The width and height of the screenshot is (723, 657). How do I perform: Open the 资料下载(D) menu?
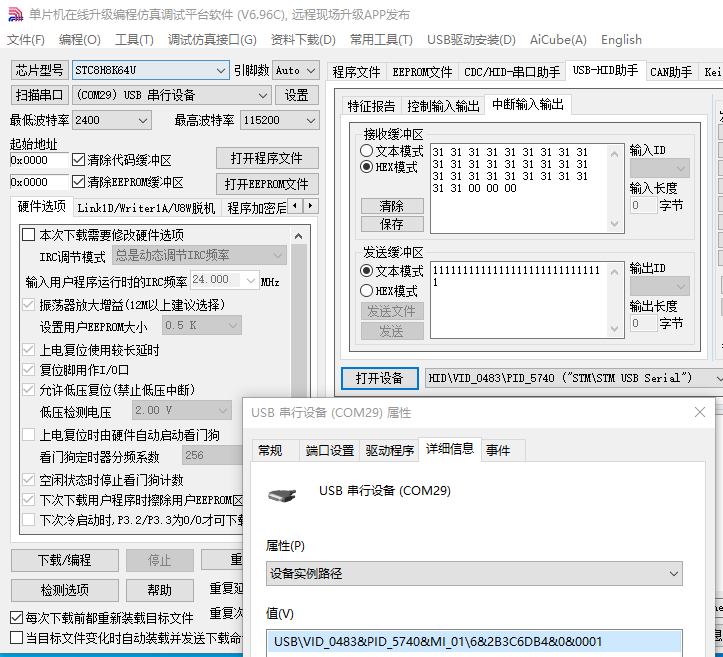coord(303,40)
